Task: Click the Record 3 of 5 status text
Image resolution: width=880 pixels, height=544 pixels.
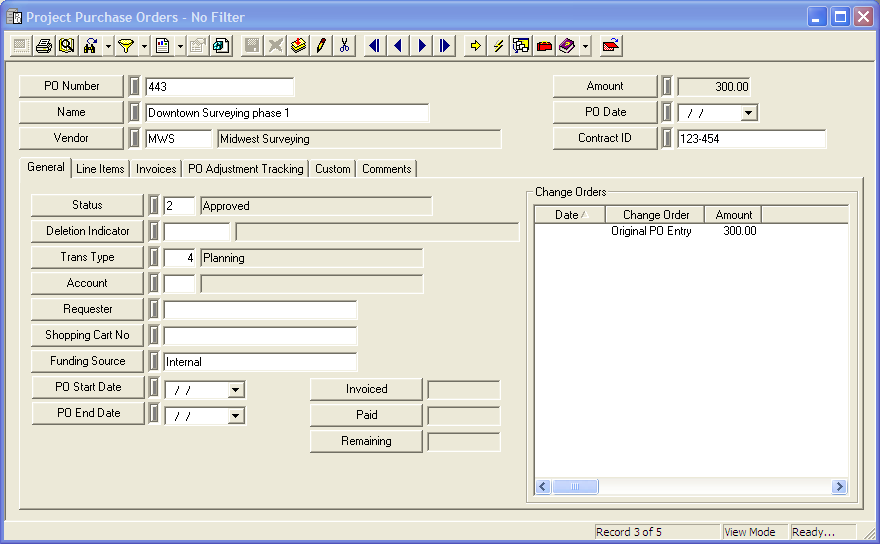Action: coord(629,532)
